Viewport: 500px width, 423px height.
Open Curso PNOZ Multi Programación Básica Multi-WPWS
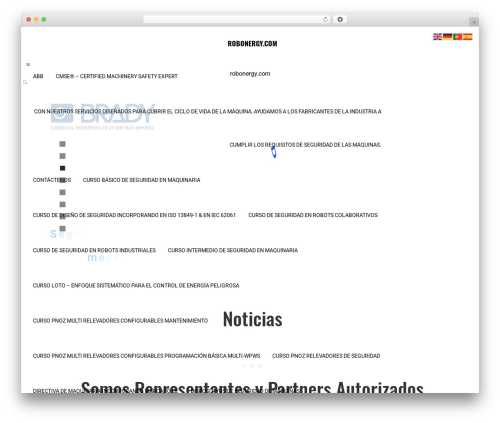pos(146,356)
